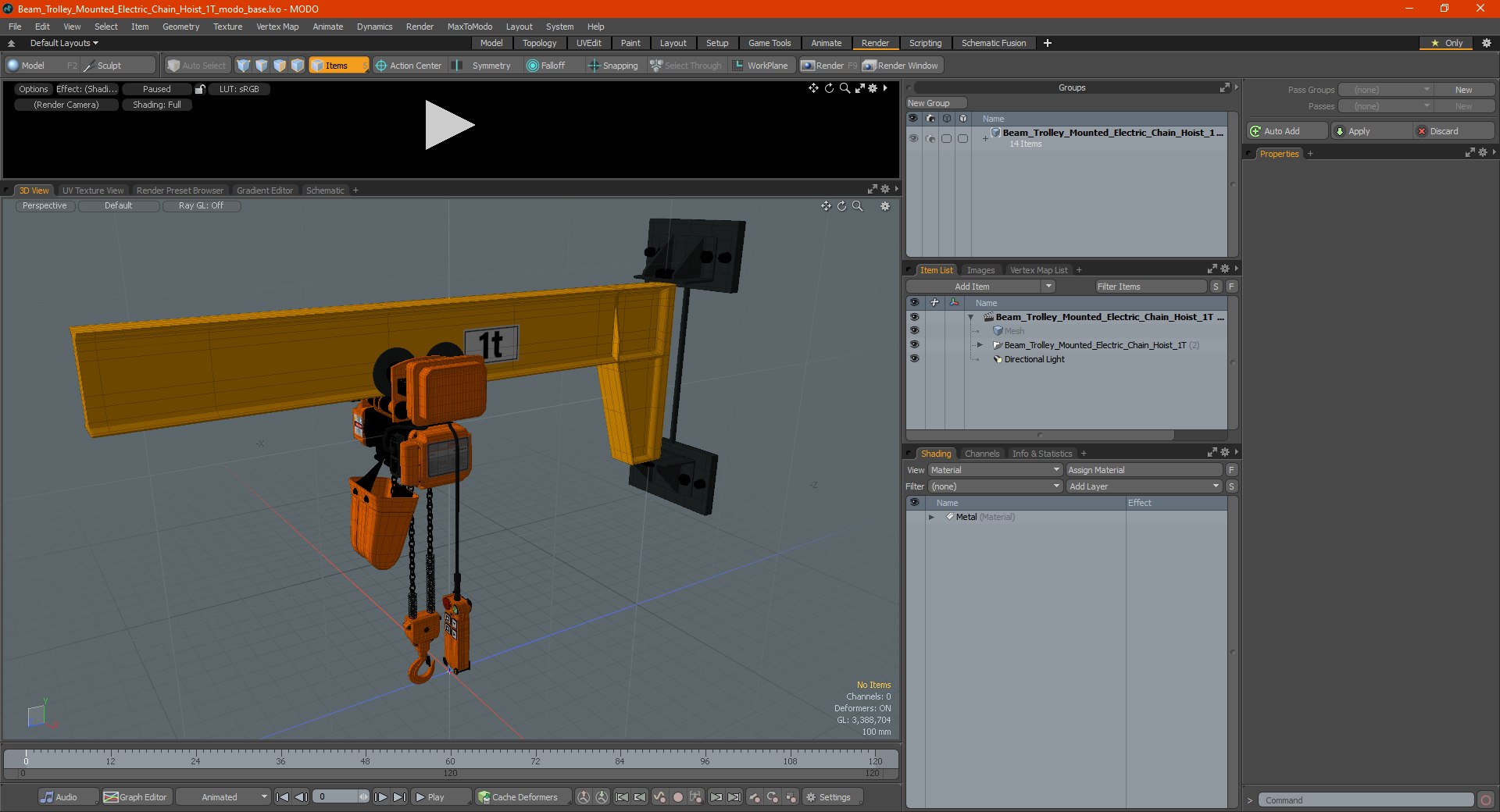Viewport: 1500px width, 812px height.
Task: Click the WorkPlane icon
Action: coord(737,66)
